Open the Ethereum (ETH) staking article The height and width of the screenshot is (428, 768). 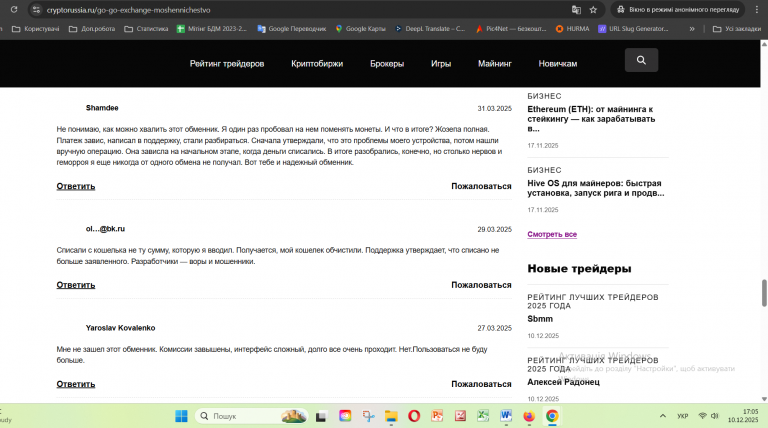(591, 119)
